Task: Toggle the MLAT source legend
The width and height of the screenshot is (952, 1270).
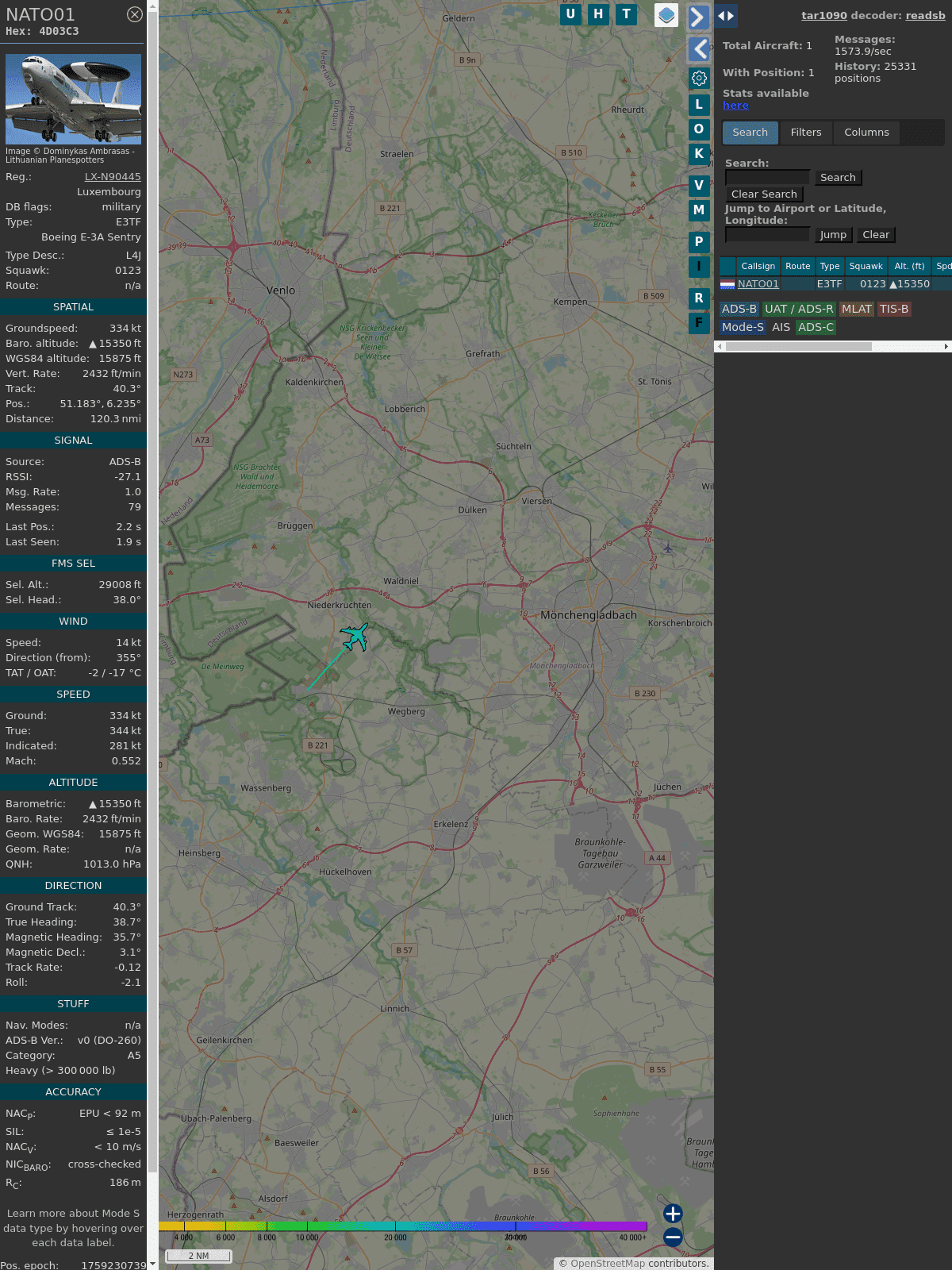Action: coord(857,310)
